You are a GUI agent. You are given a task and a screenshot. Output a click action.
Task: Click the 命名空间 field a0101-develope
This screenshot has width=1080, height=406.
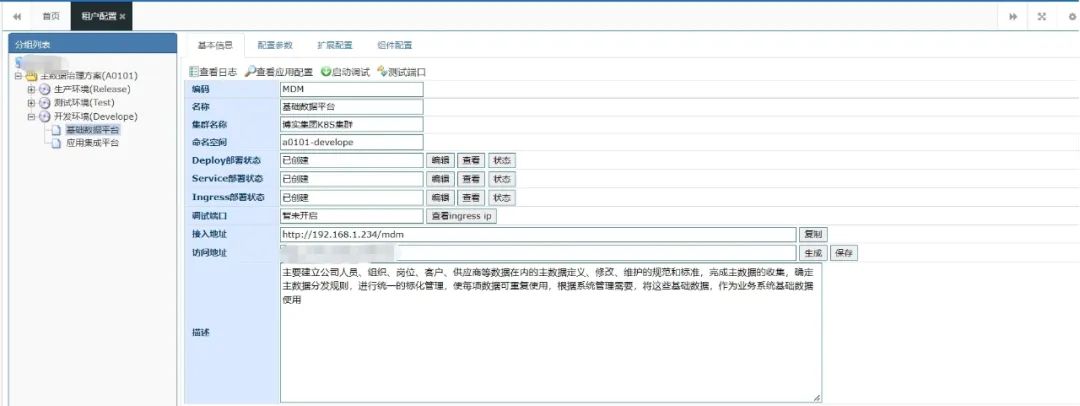tap(351, 142)
